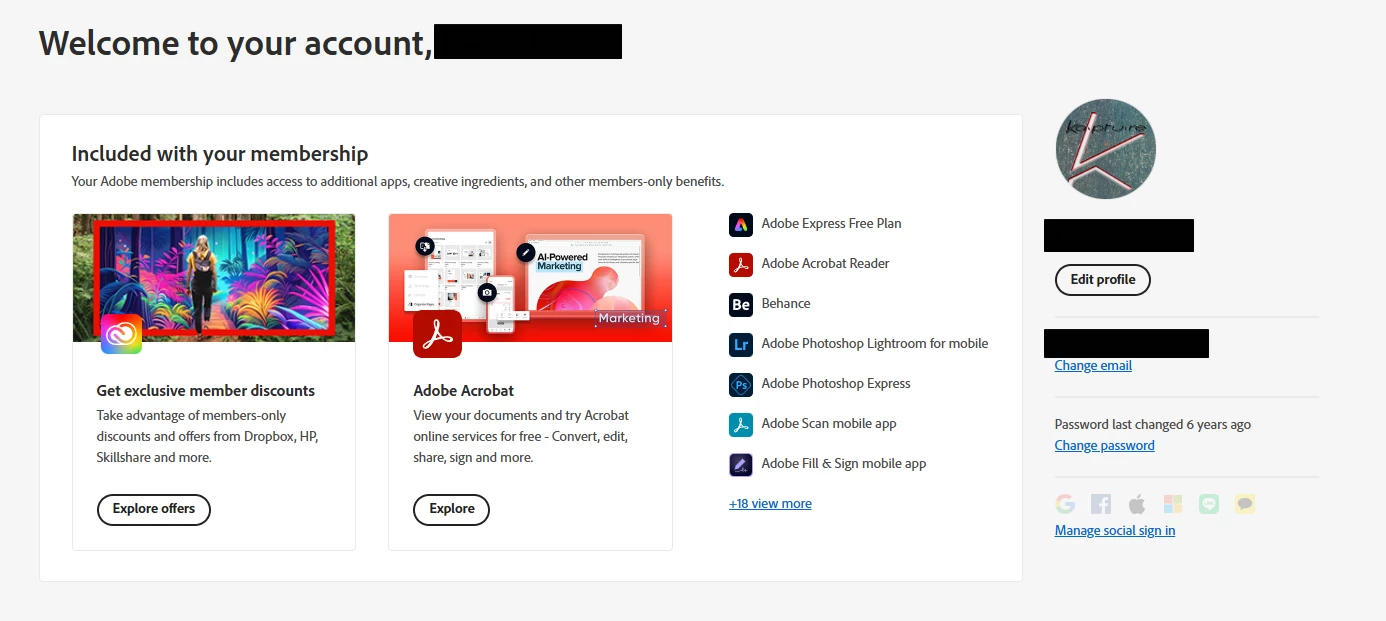Click the KakaoTalk social sign-in icon
This screenshot has height=621, width=1386.
(1245, 504)
